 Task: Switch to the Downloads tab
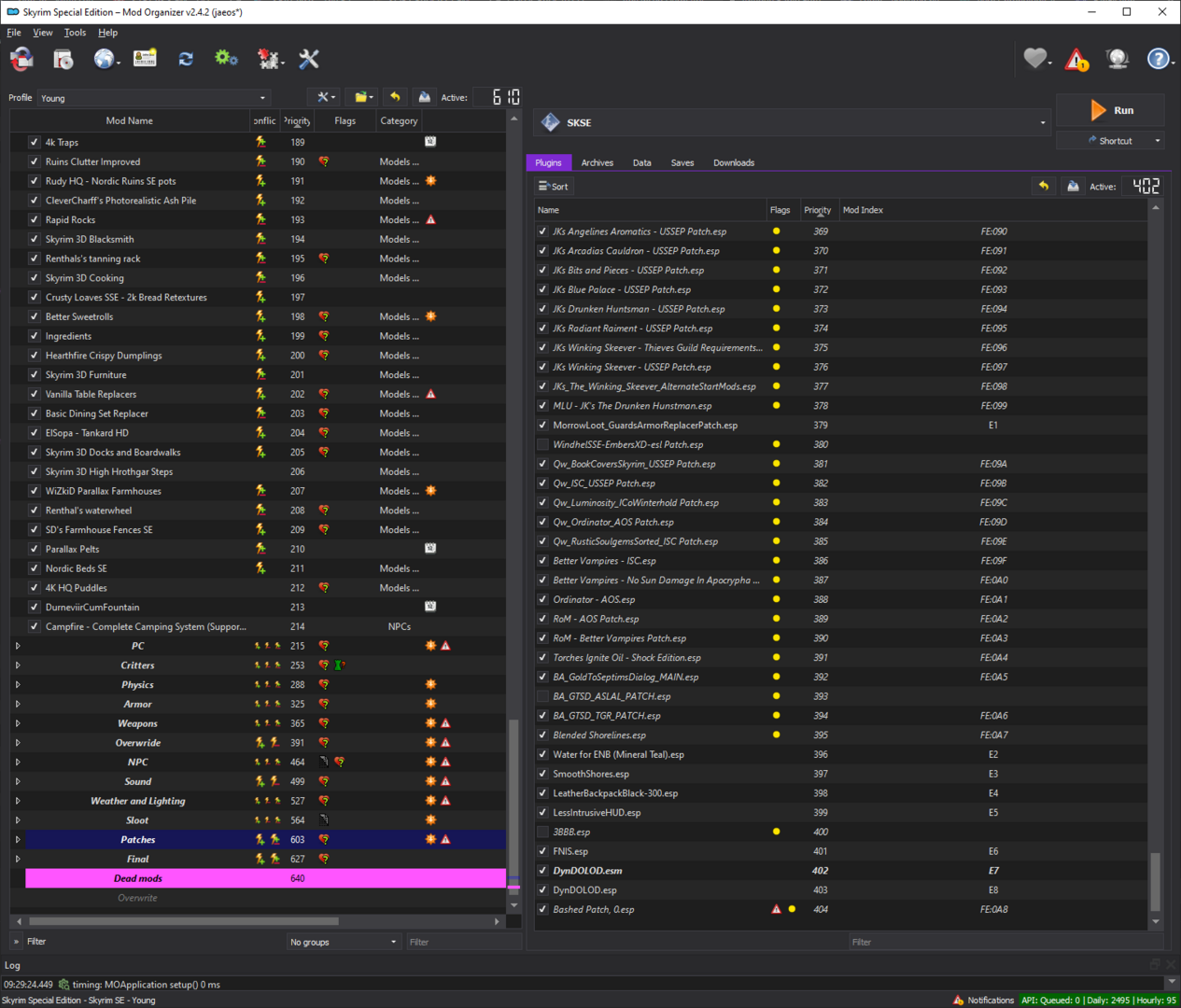coord(734,162)
